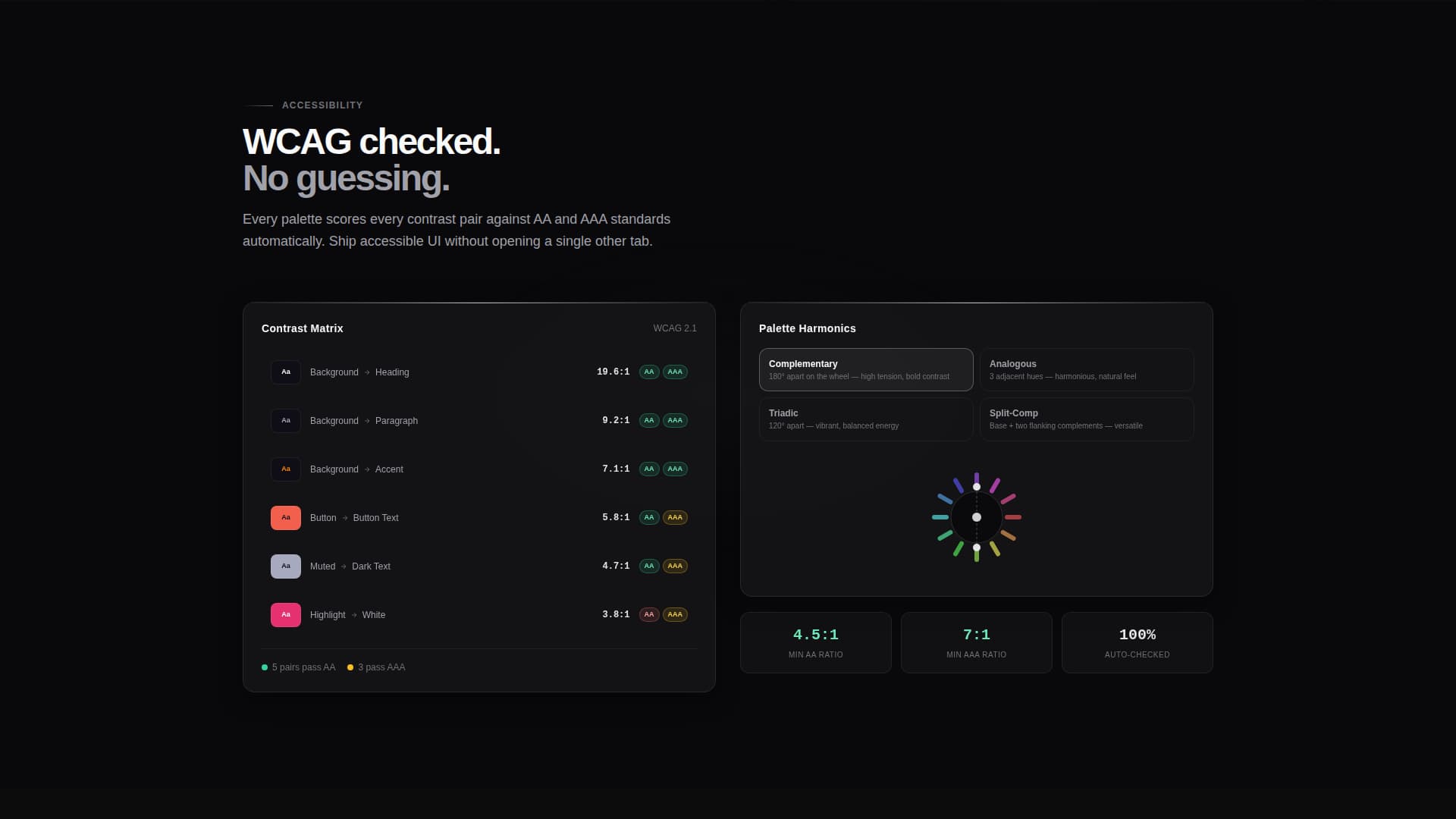This screenshot has height=819, width=1456.
Task: Click the Paragraph label in the contrast matrix
Action: click(397, 421)
